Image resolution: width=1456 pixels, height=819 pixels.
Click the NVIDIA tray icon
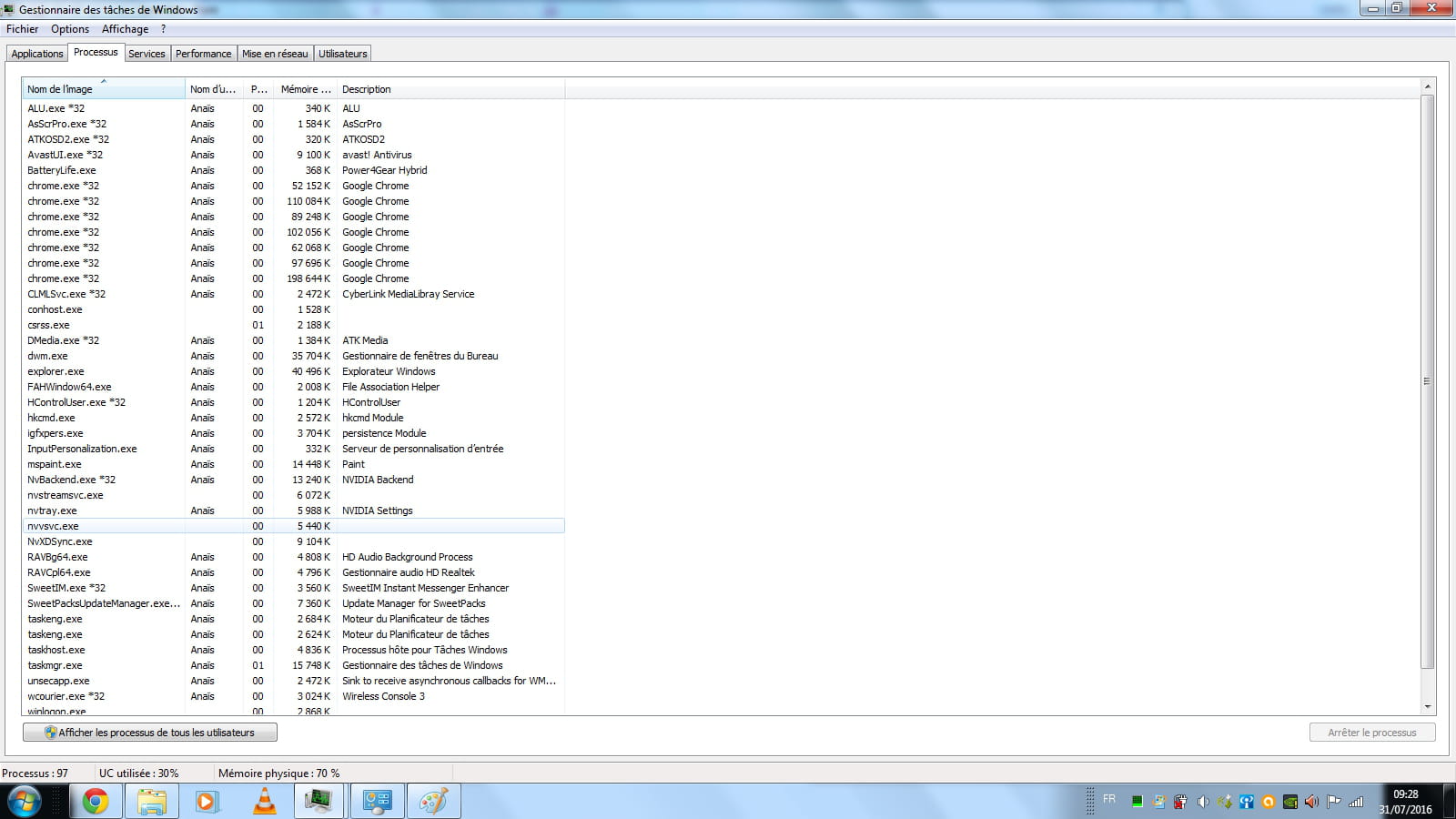pyautogui.click(x=1290, y=802)
